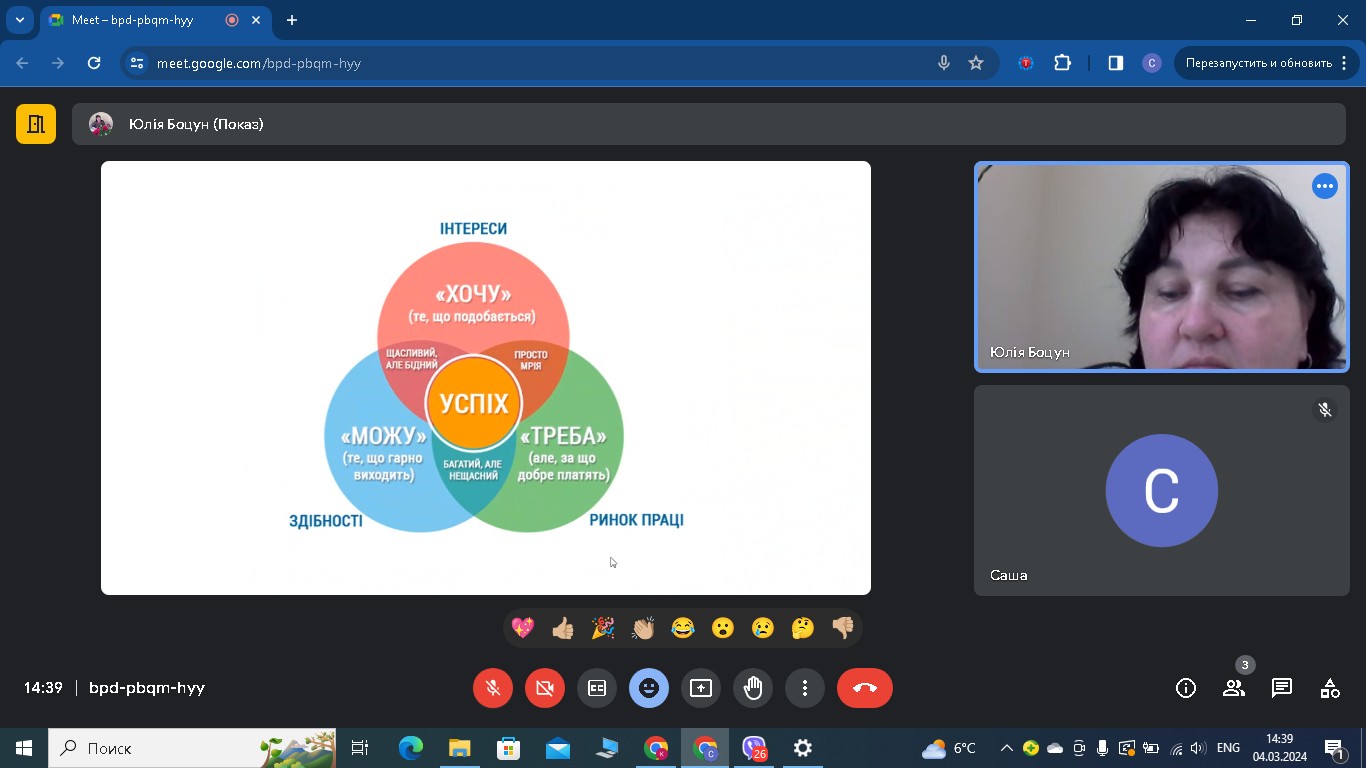Hide the emoji reactions bar
Screen dimensions: 1366x768
click(649, 688)
